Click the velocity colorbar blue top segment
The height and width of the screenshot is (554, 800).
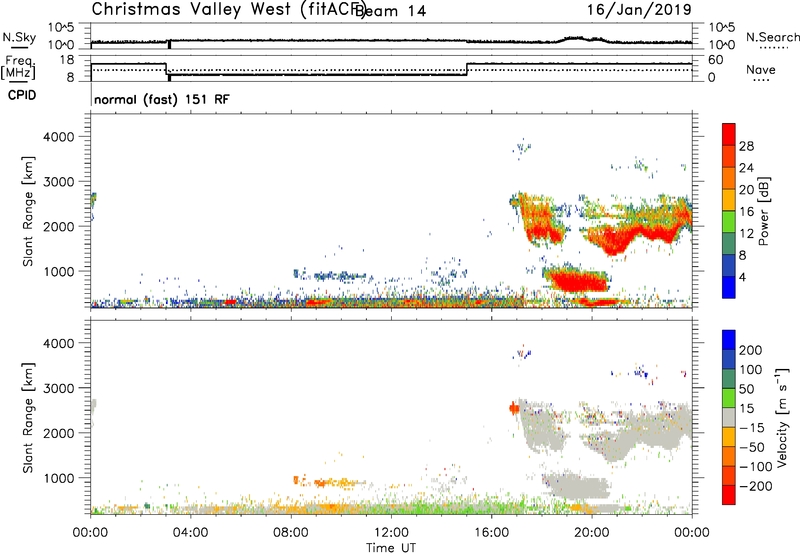point(729,340)
